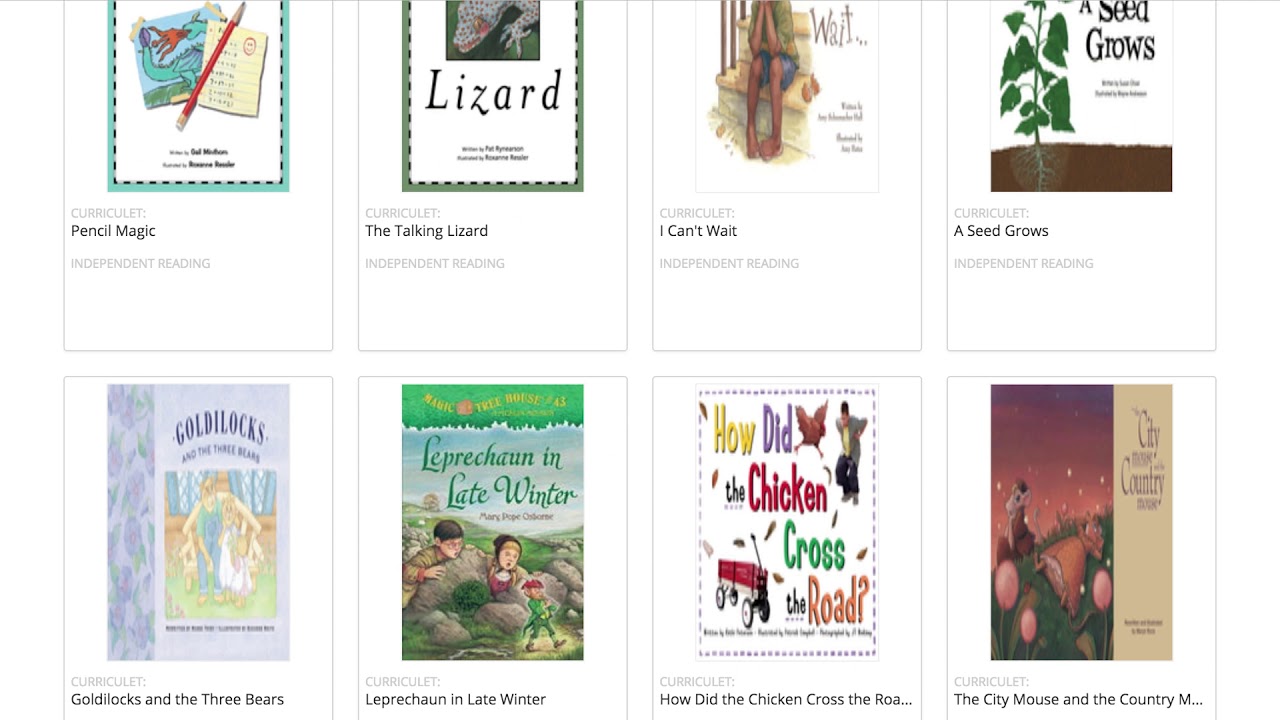Open Goldilocks and the Three Bears cover
This screenshot has height=720, width=1280.
198,522
